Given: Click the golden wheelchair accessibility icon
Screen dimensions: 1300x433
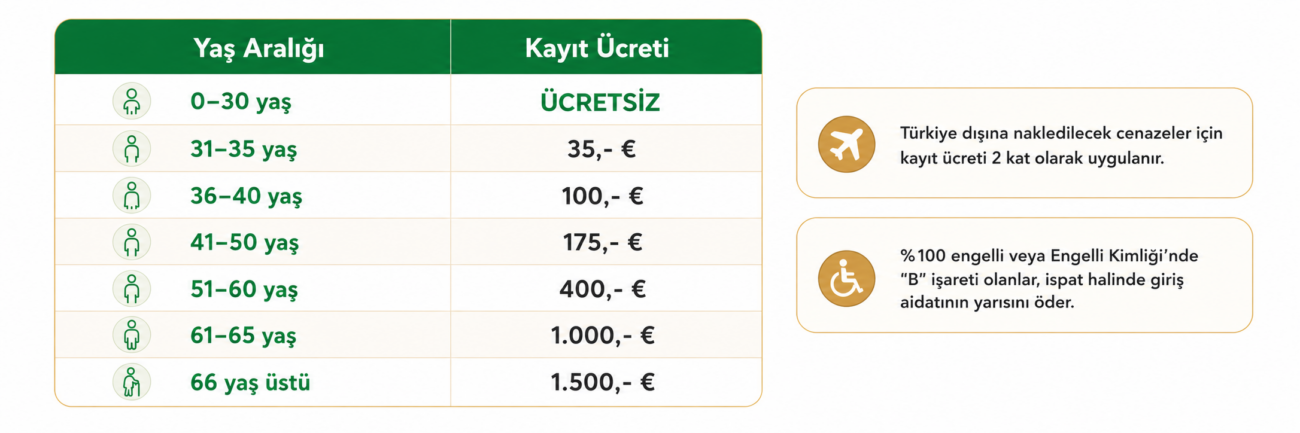Looking at the screenshot, I should [x=846, y=276].
